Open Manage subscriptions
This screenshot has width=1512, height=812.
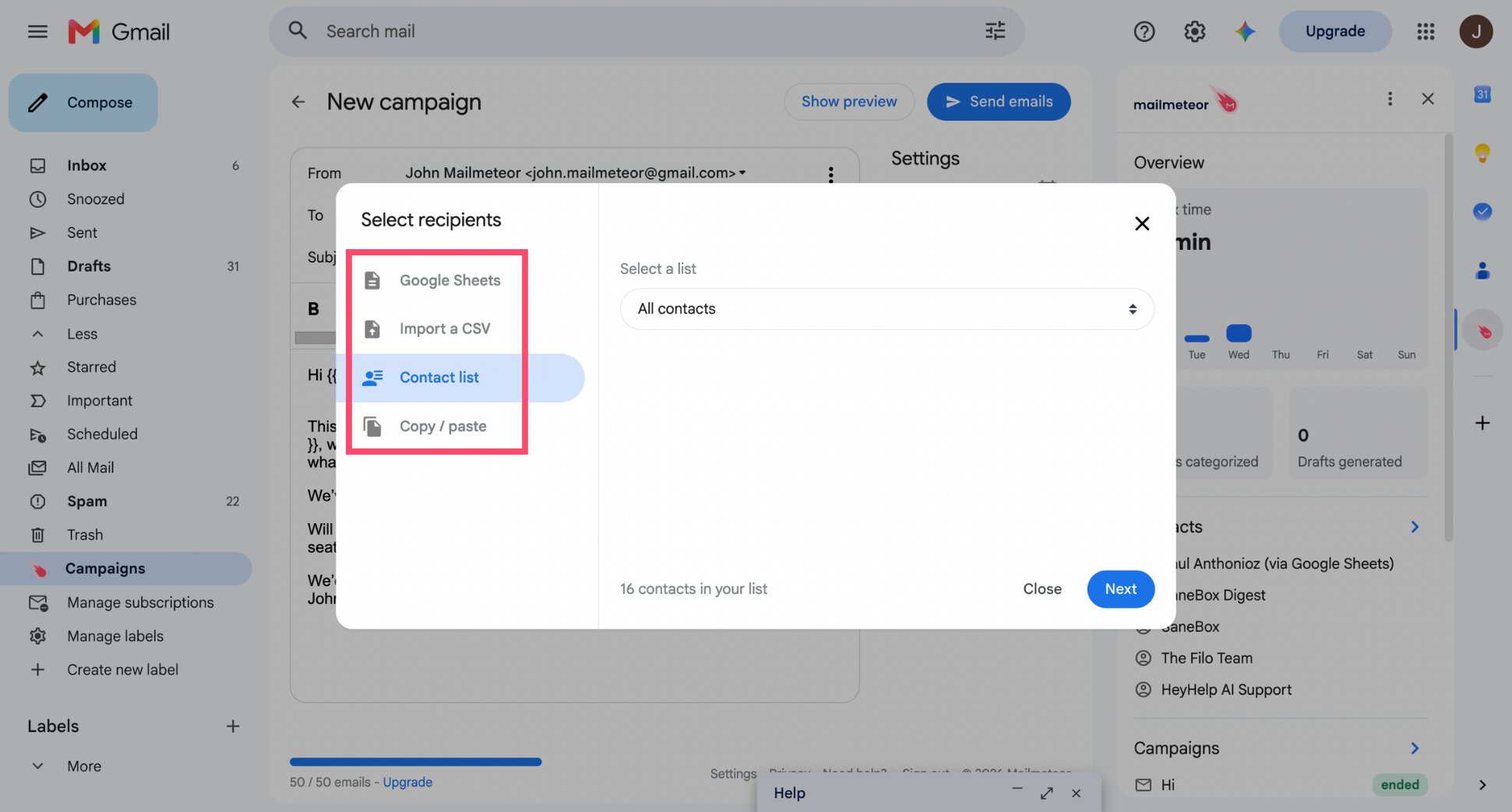[x=125, y=603]
